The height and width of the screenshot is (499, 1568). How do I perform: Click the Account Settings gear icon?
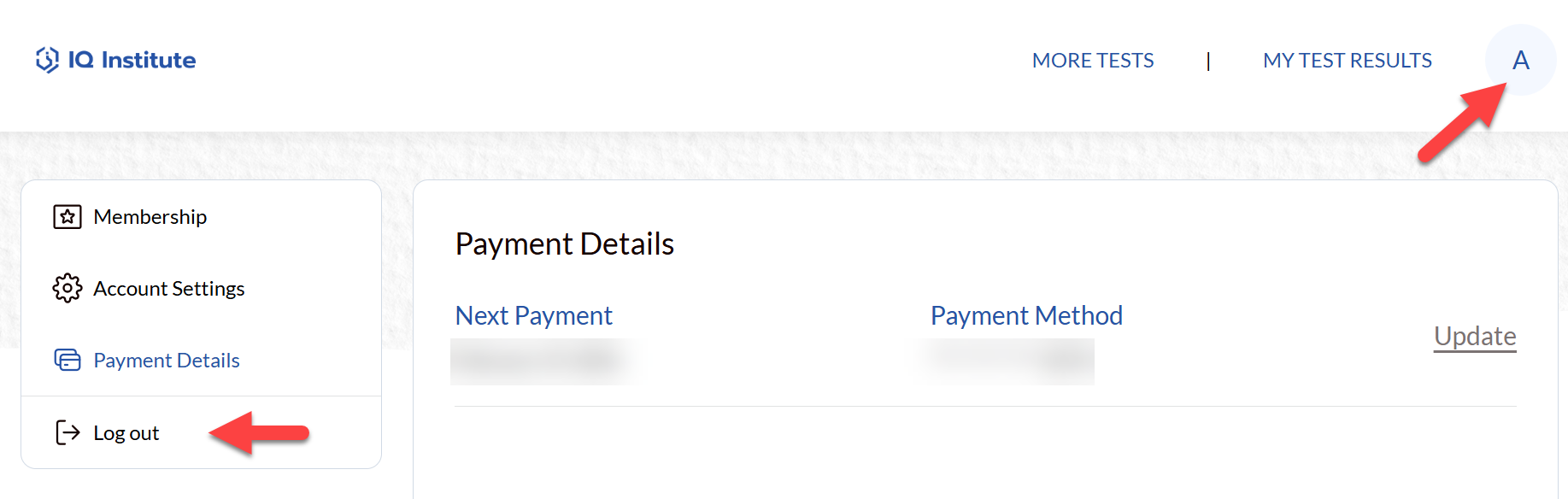[68, 289]
